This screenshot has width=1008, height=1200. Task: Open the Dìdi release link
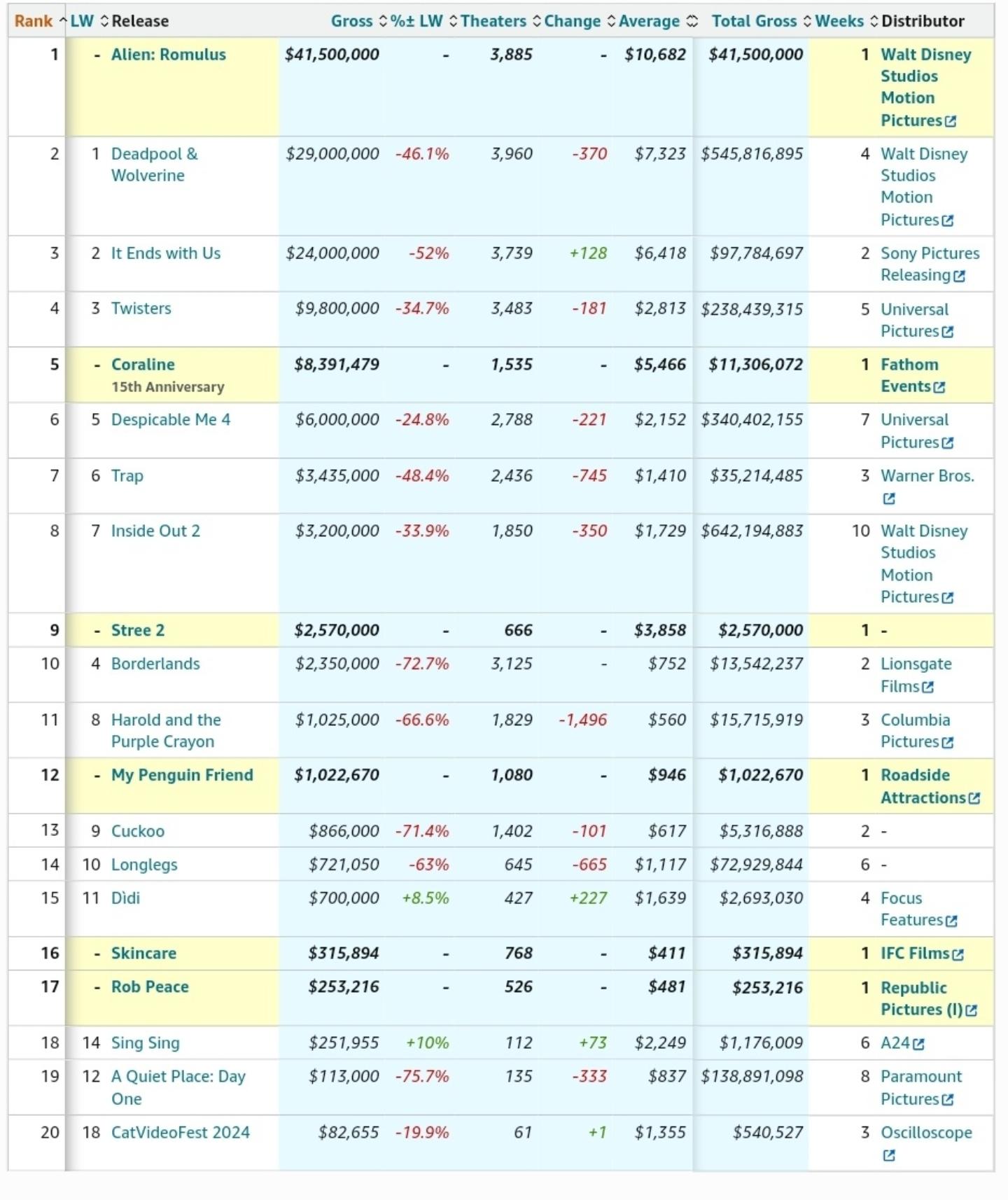(126, 898)
